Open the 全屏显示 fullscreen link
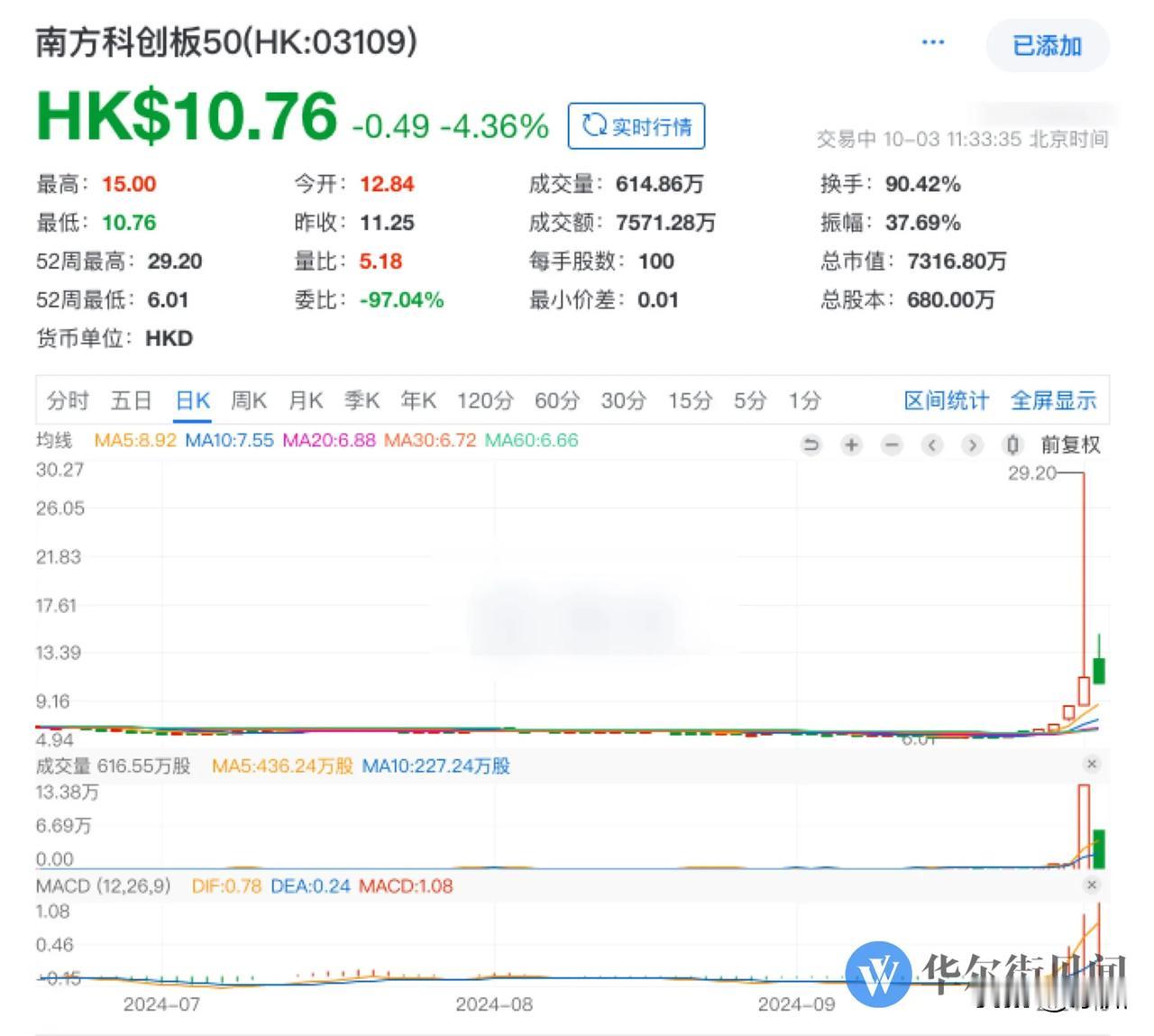Viewport: 1154px width, 1036px height. pos(1053,400)
